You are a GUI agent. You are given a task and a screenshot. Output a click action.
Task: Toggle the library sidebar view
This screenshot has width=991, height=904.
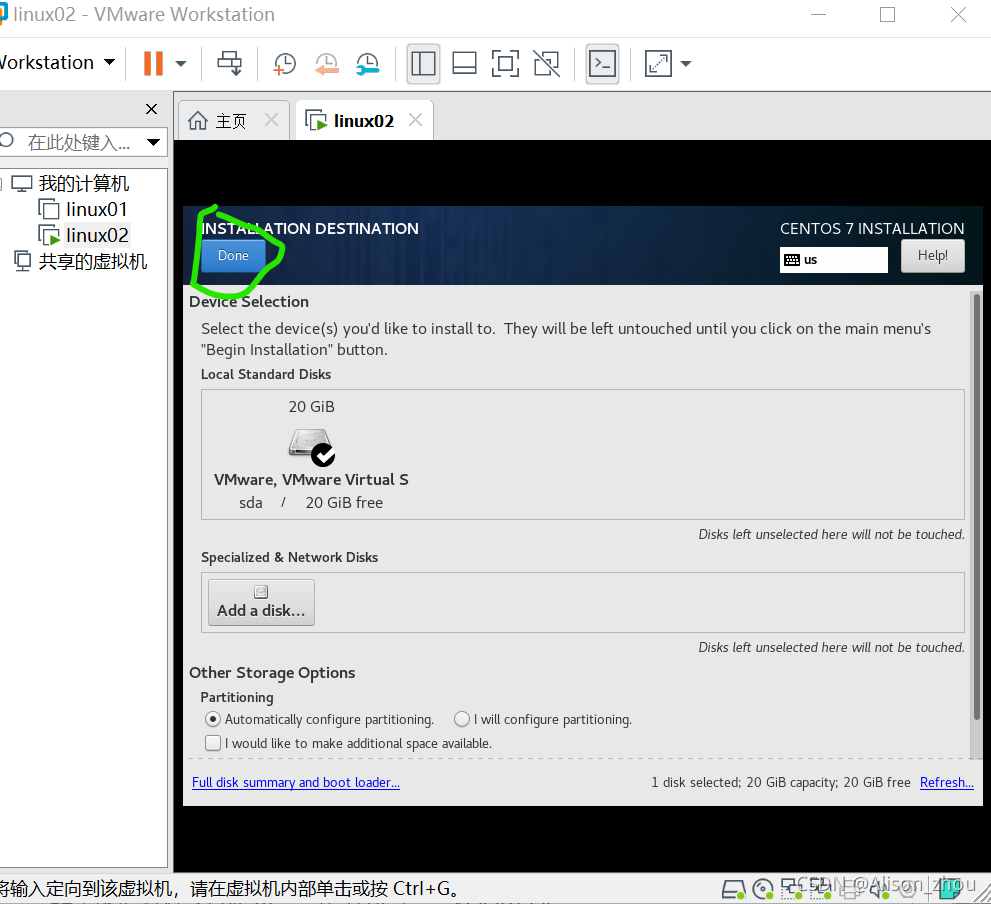point(423,63)
